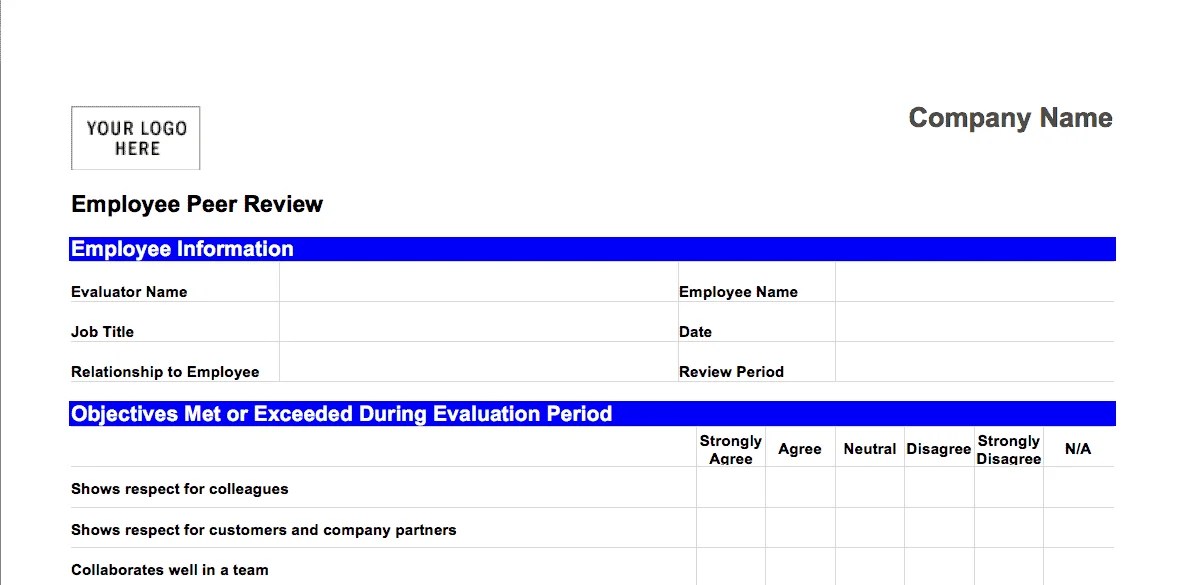Click the 'Employee Peer Review' title
Viewport: 1180px width, 585px height.
[x=196, y=204]
